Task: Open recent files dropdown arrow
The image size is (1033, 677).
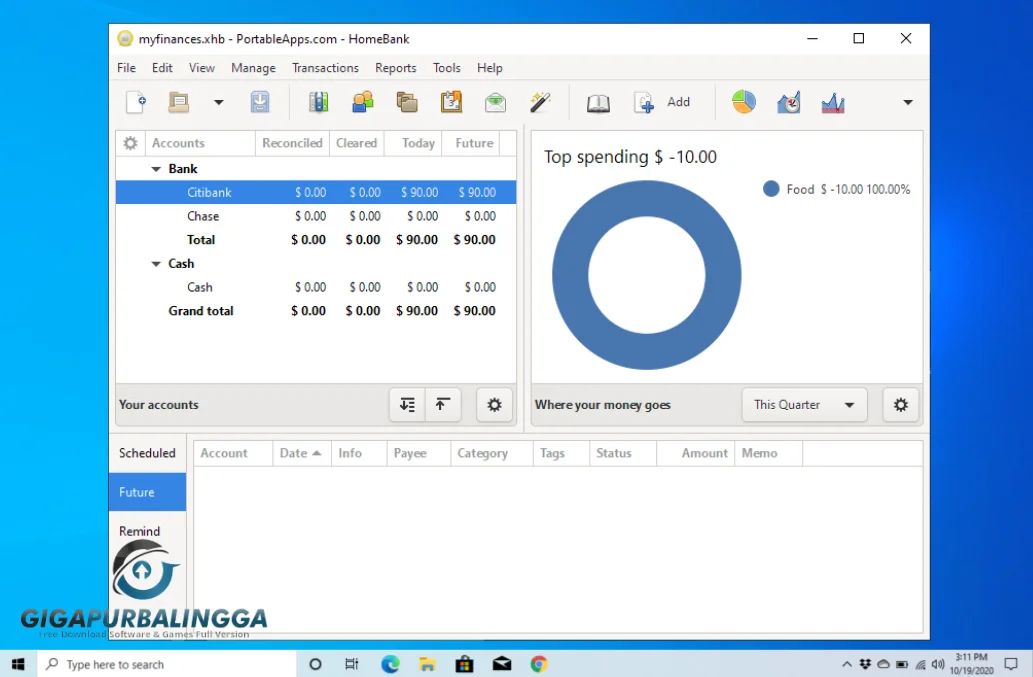Action: [x=218, y=102]
